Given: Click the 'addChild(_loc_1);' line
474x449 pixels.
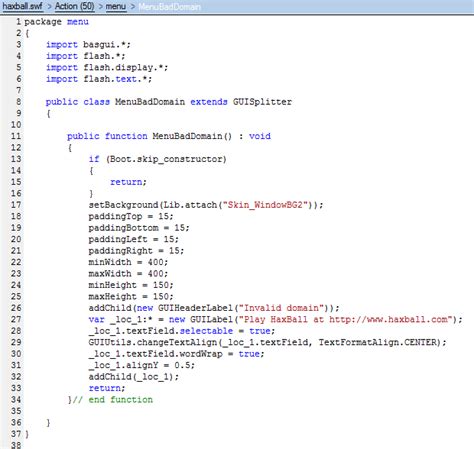Looking at the screenshot, I should (134, 377).
